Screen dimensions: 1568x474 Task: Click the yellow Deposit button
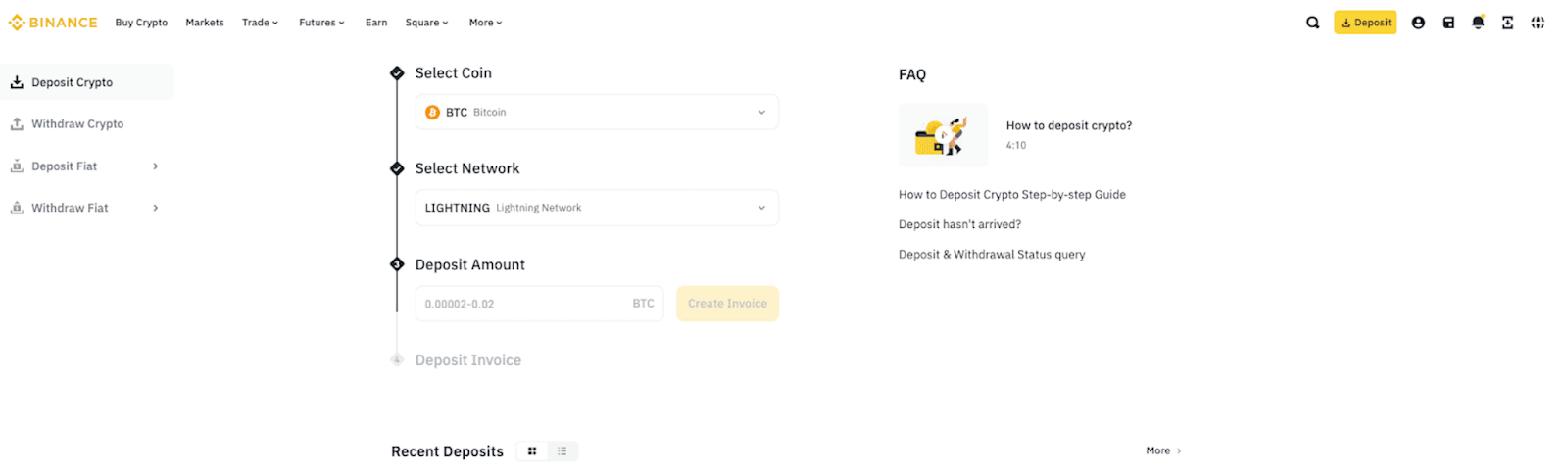pyautogui.click(x=1365, y=23)
